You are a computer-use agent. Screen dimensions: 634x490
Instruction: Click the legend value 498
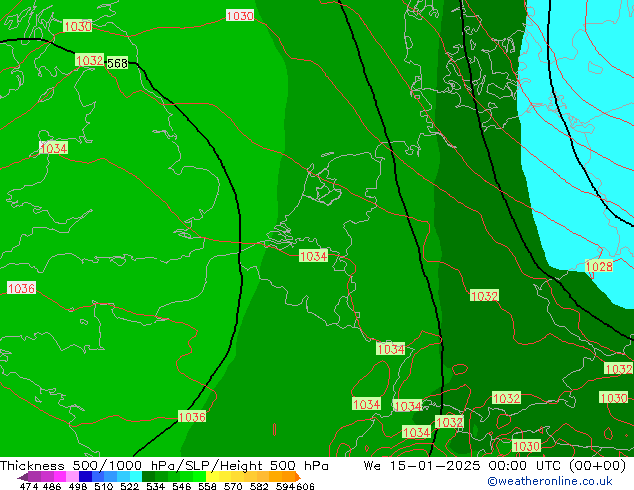78,486
